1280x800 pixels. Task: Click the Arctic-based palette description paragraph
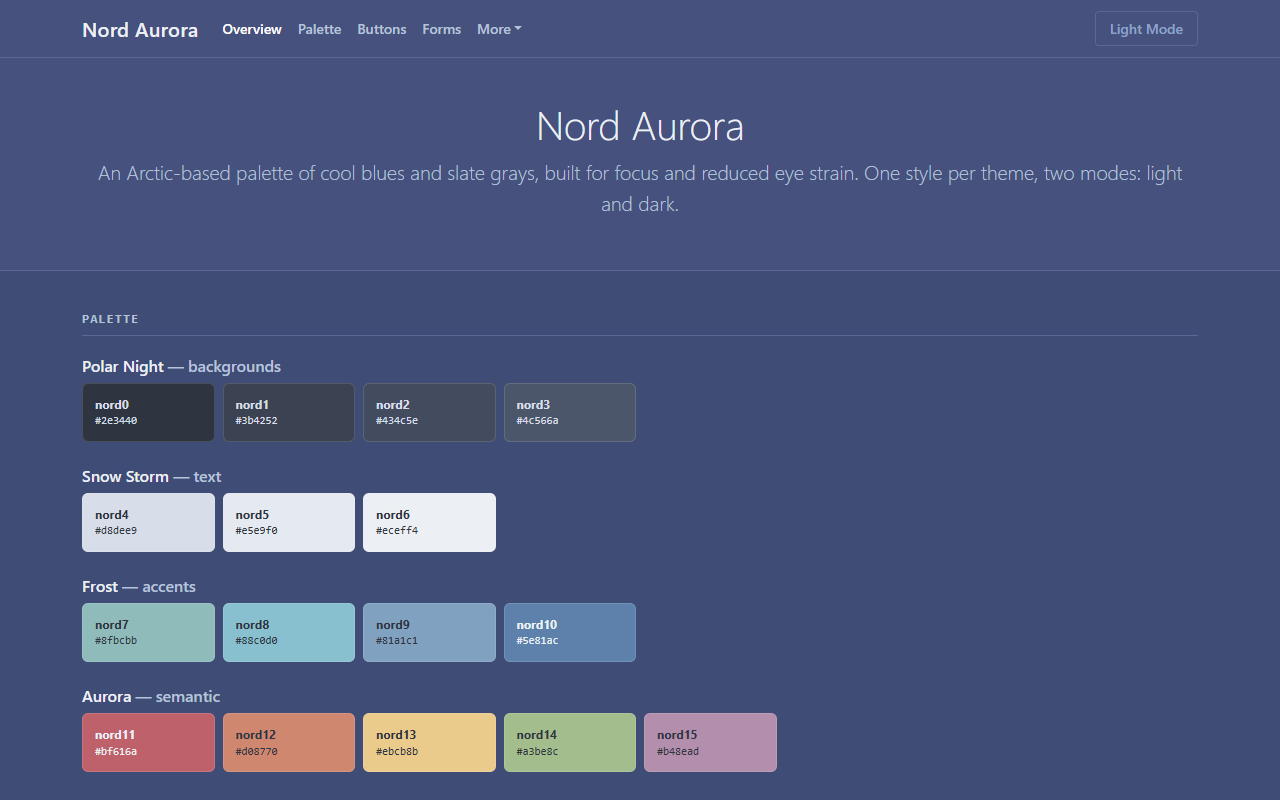pyautogui.click(x=640, y=189)
